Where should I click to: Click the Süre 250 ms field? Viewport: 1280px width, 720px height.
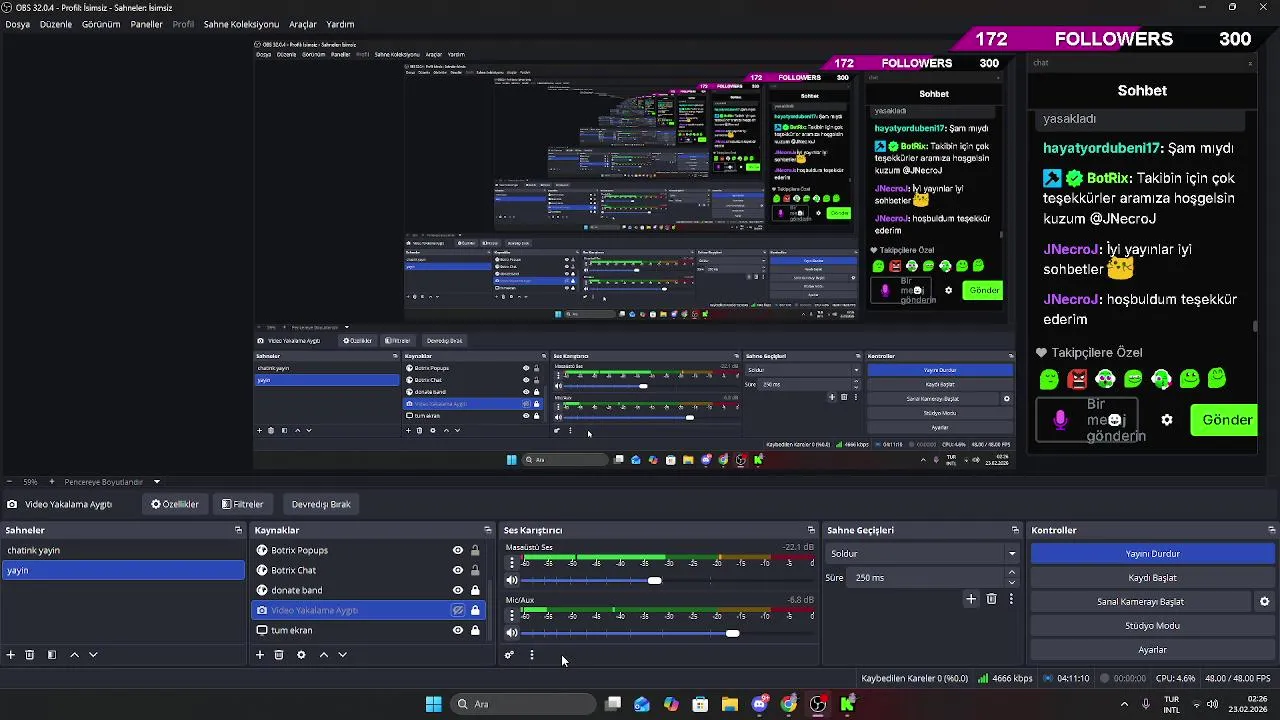[925, 578]
